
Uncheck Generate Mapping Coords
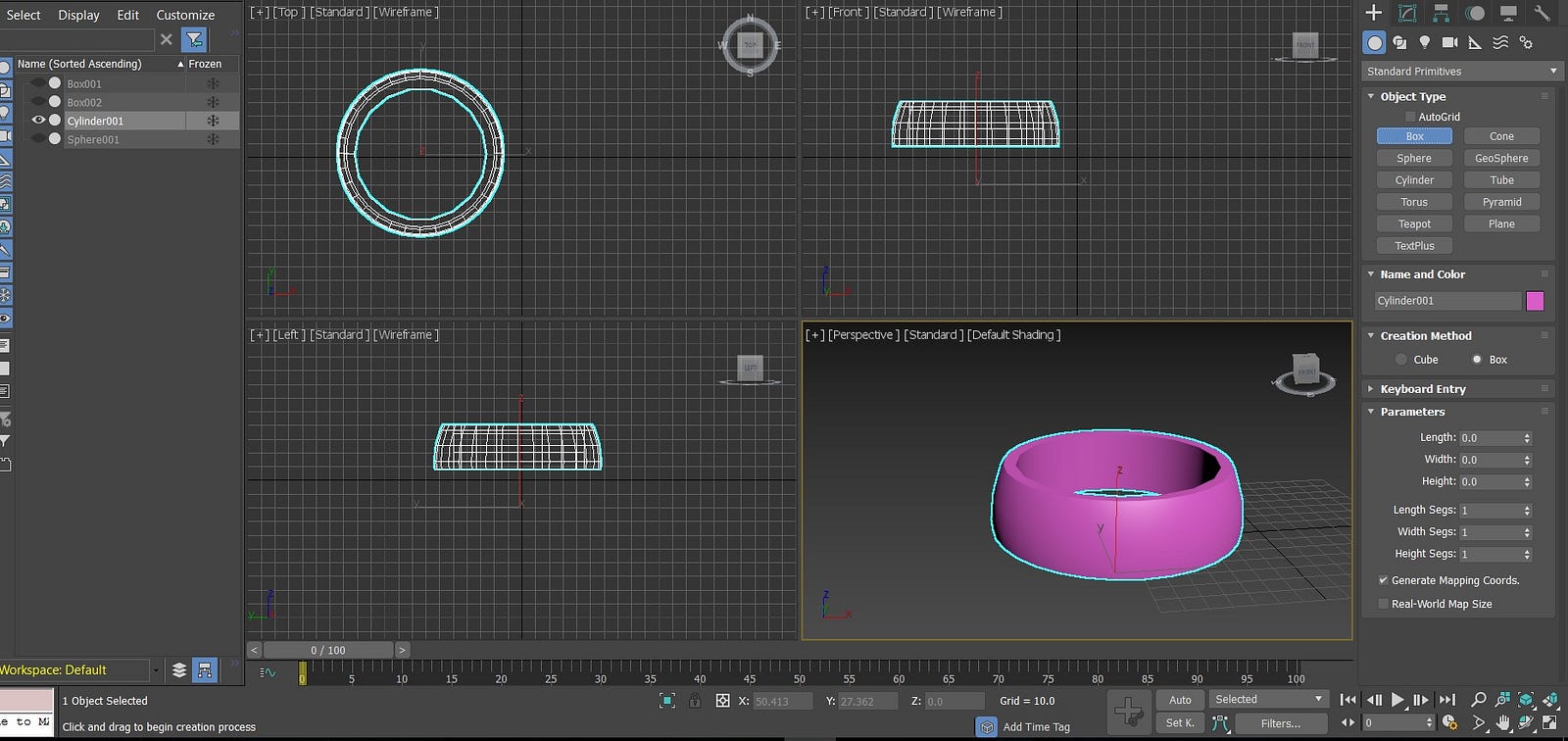(x=1384, y=580)
